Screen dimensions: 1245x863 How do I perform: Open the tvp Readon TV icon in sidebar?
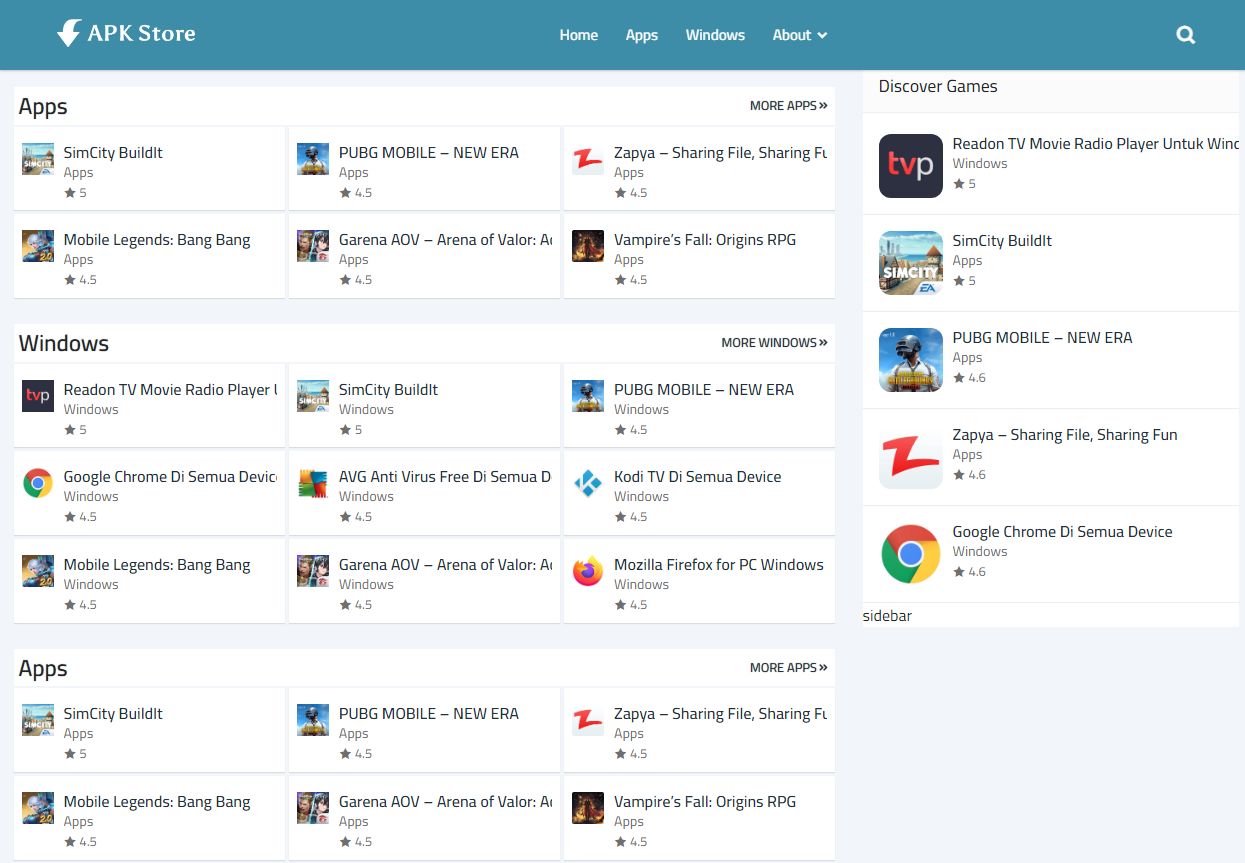pyautogui.click(x=910, y=166)
